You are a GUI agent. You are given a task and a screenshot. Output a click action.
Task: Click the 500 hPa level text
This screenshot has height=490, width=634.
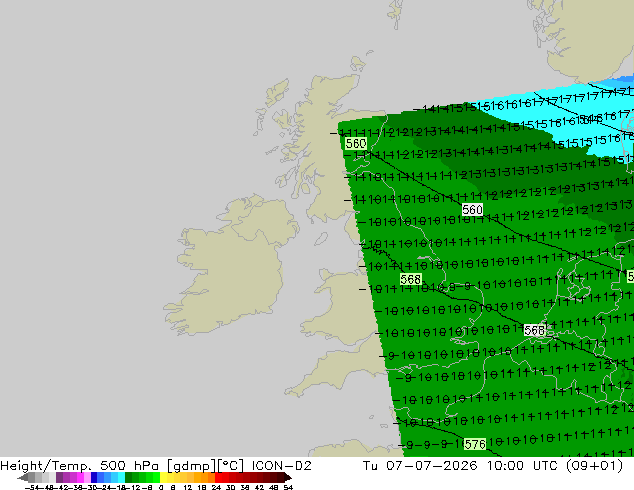tap(129, 466)
